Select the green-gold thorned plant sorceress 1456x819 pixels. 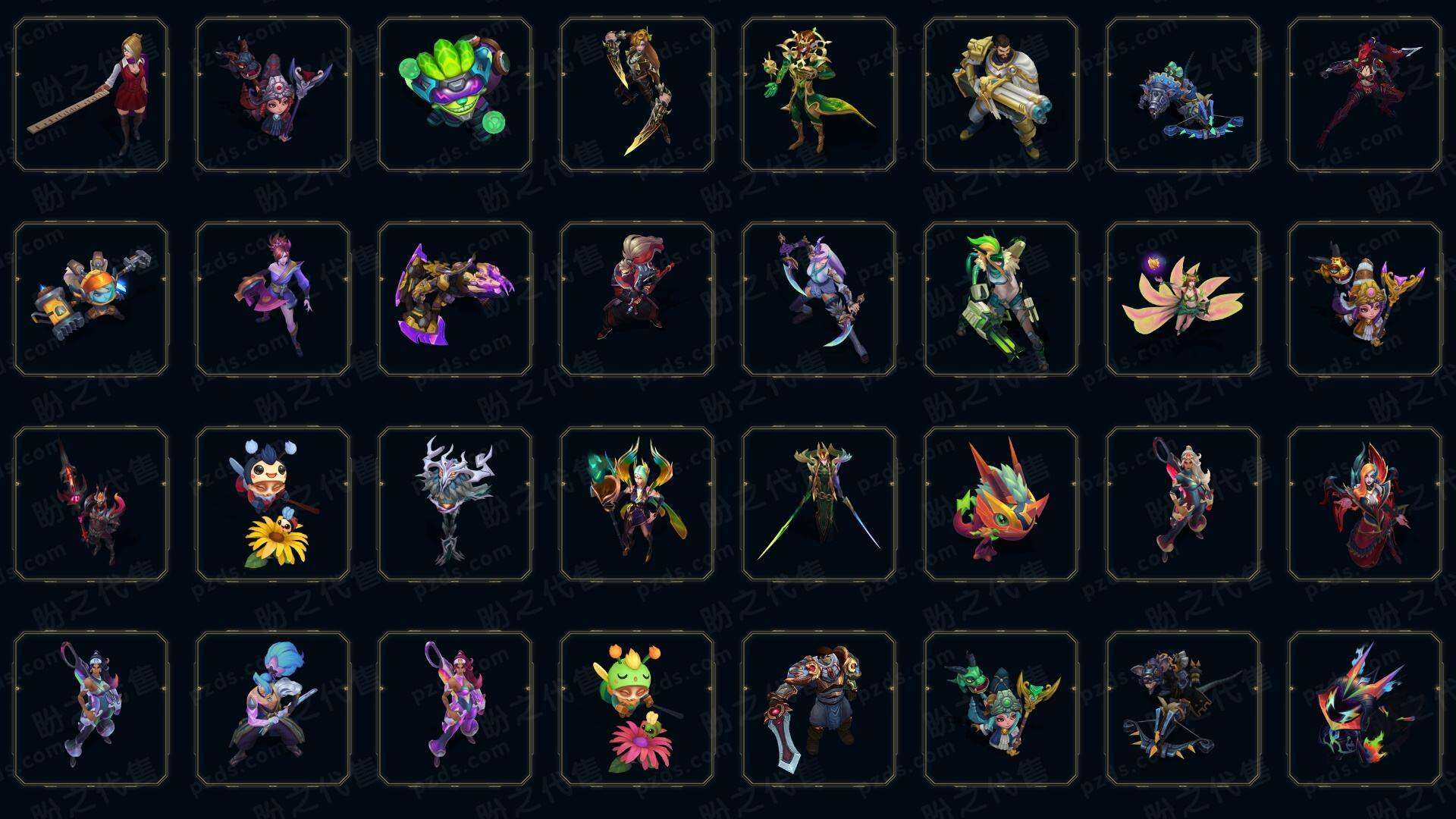(x=819, y=94)
